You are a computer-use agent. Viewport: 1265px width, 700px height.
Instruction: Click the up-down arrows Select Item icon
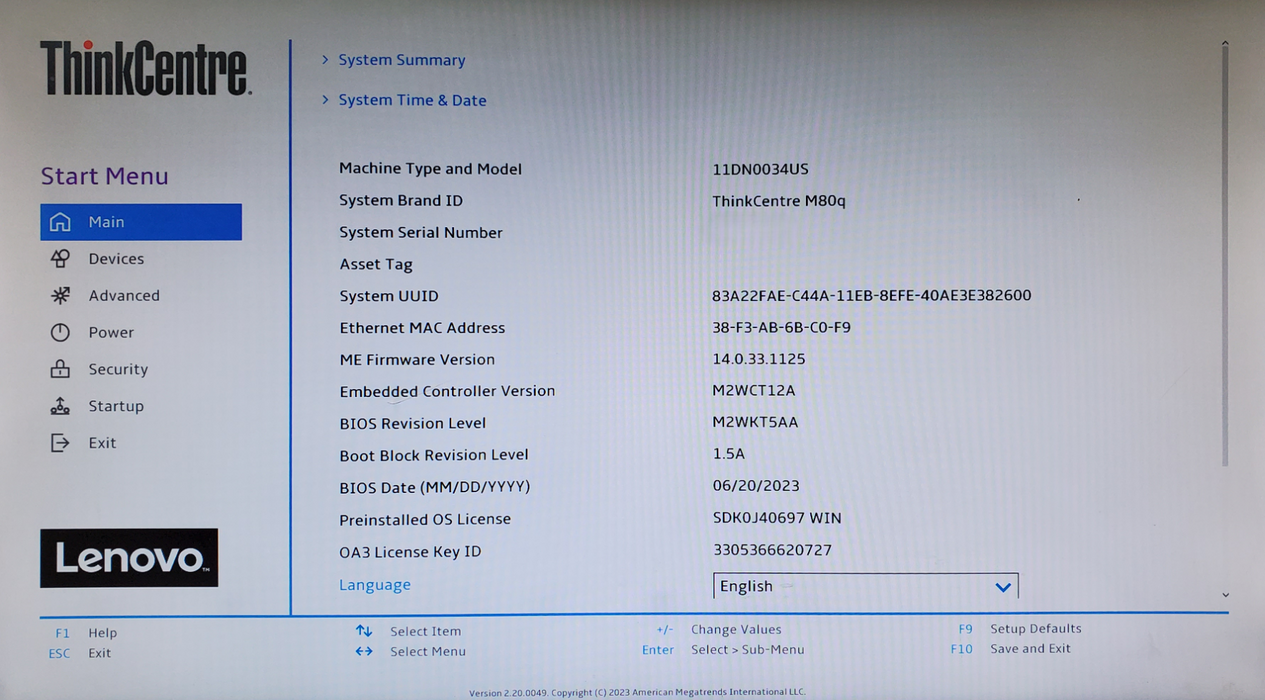[x=364, y=631]
